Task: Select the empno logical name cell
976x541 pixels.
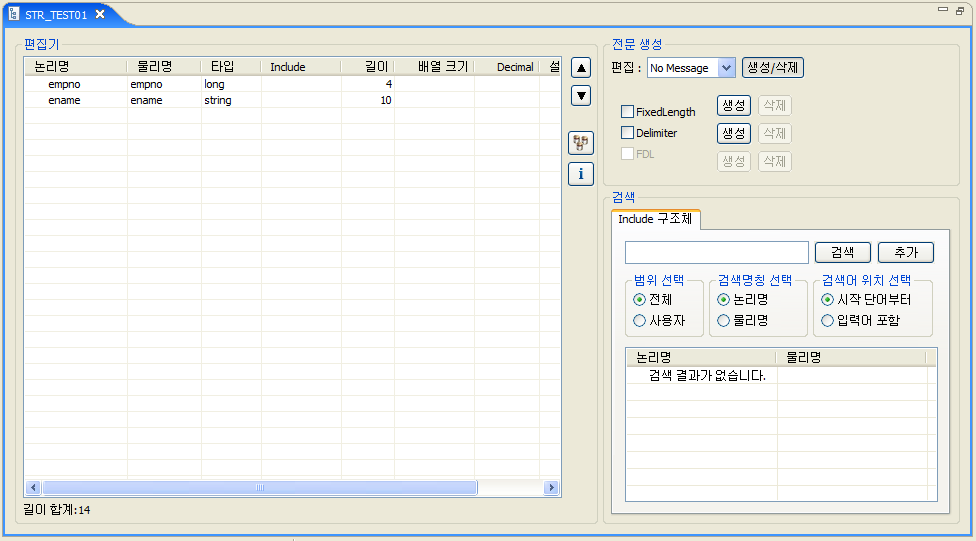Action: (x=76, y=84)
